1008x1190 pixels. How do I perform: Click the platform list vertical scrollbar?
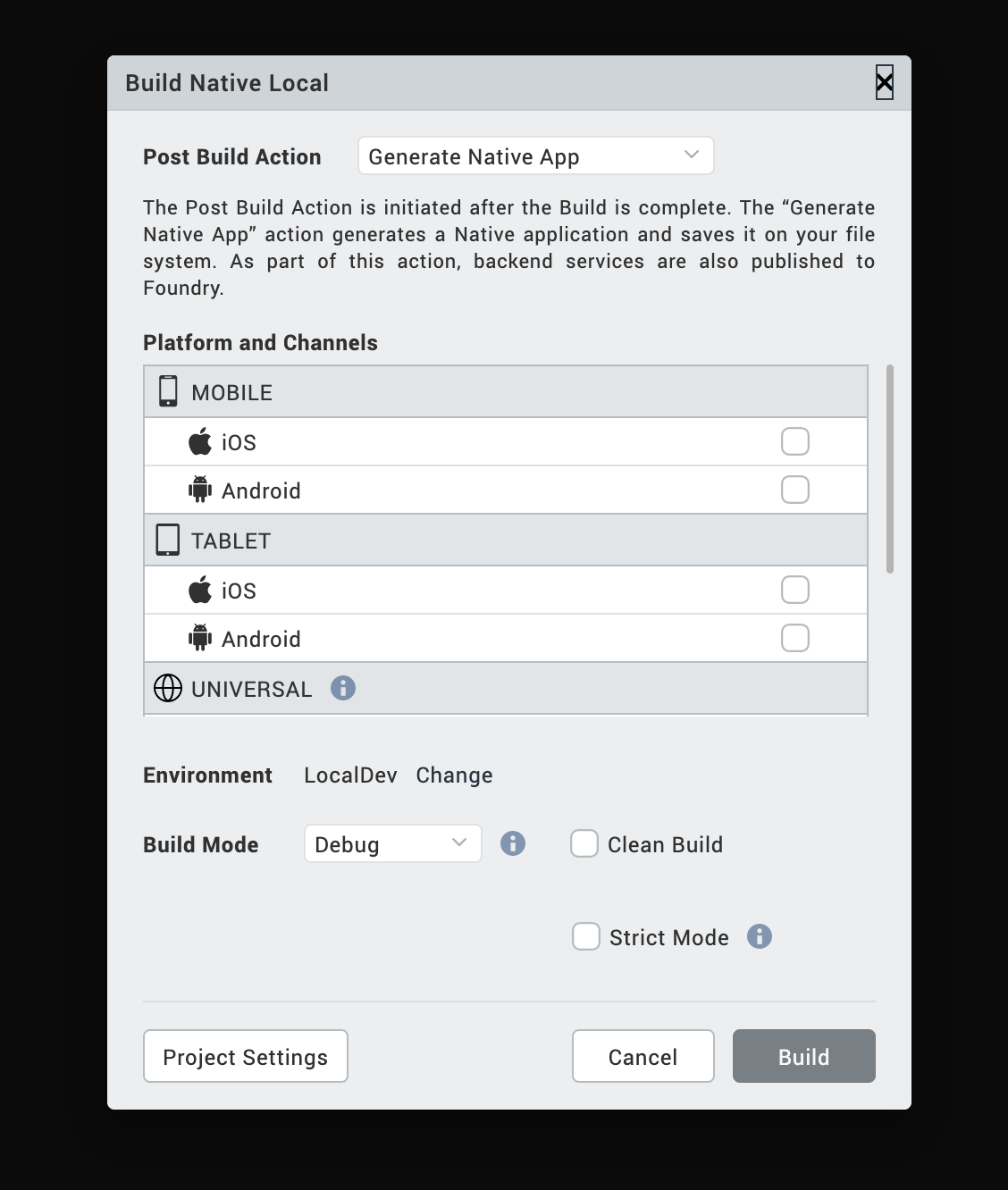(x=890, y=468)
